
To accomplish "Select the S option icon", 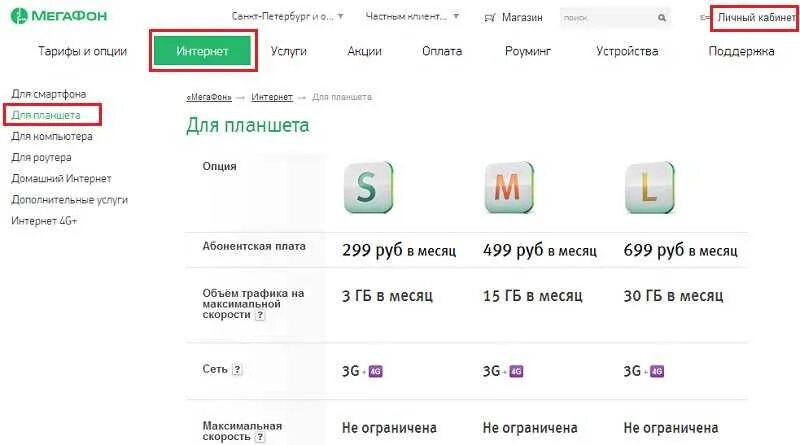I will 368,187.
